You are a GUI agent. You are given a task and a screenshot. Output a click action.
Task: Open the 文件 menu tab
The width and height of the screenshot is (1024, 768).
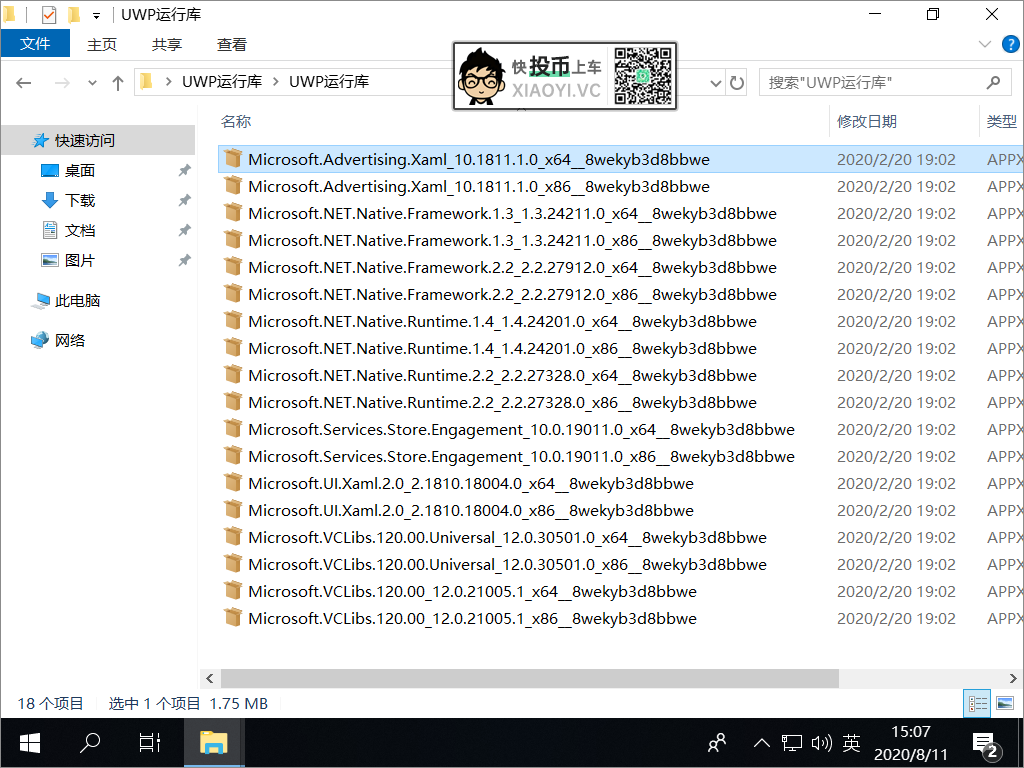[35, 44]
